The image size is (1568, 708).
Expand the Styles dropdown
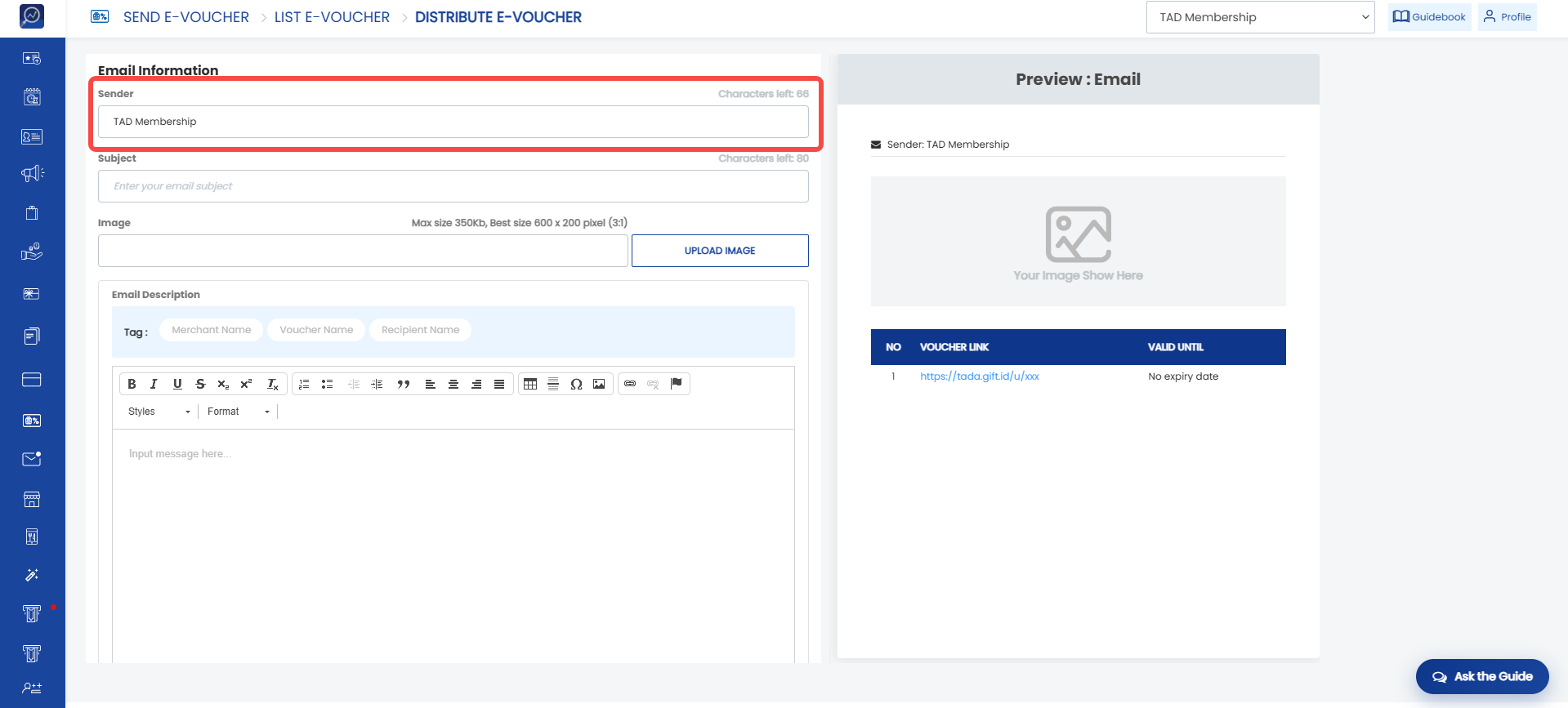click(x=159, y=412)
